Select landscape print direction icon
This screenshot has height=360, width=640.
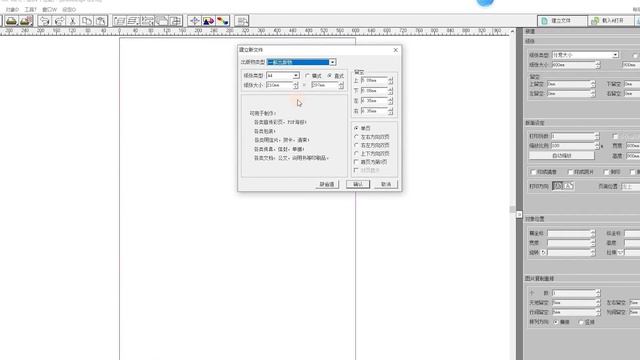point(569,186)
